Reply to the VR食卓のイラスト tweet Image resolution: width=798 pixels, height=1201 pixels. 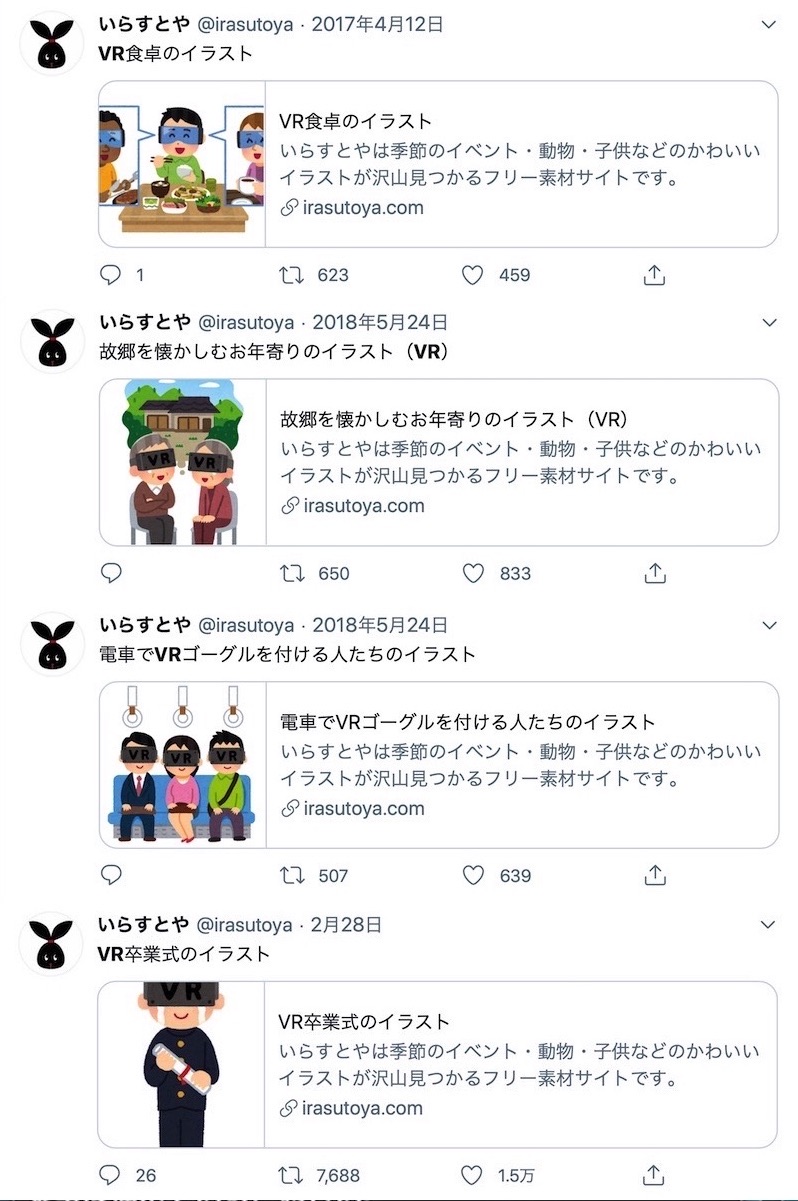(111, 274)
